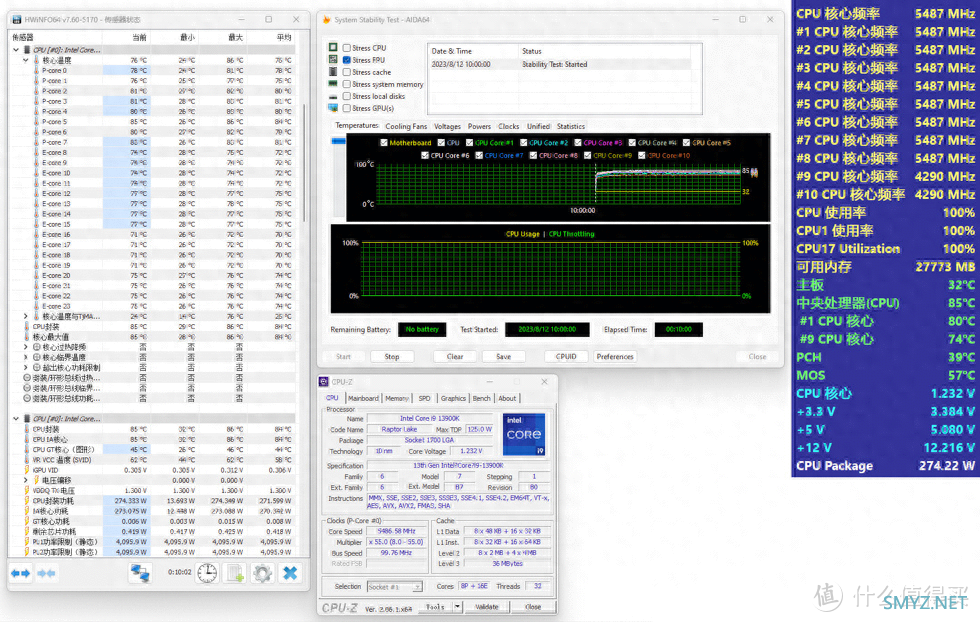980x622 pixels.
Task: Click the Intel Core i9 logo in CPU-Z
Action: 524,434
